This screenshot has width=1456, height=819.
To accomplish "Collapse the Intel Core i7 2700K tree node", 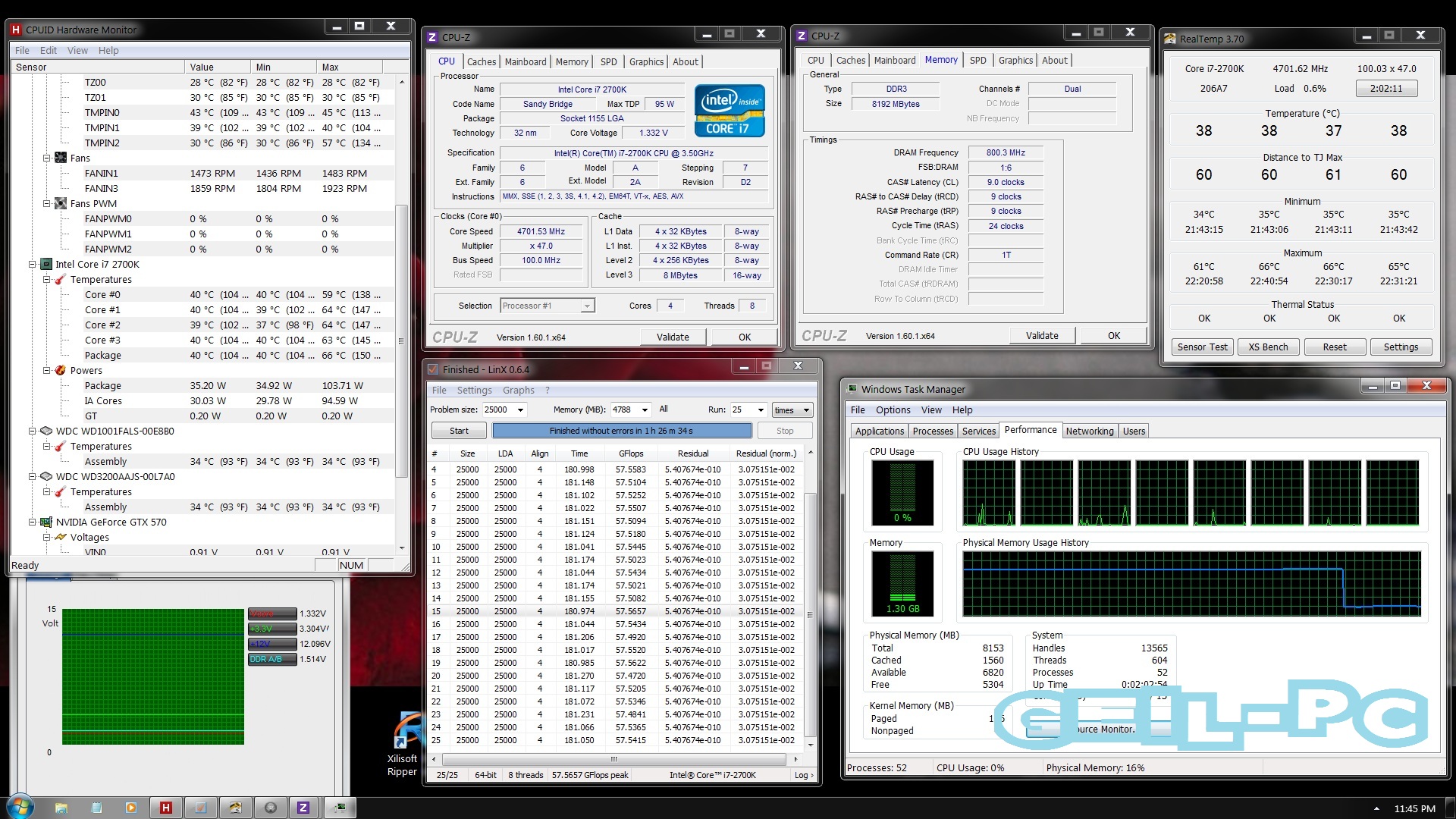I will point(33,265).
